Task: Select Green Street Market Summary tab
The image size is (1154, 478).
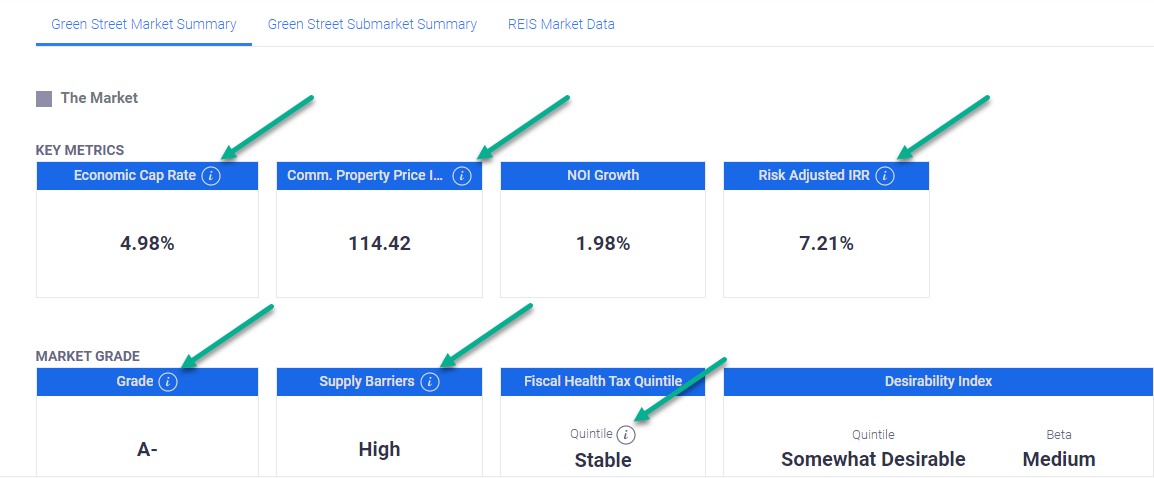Action: (x=144, y=24)
